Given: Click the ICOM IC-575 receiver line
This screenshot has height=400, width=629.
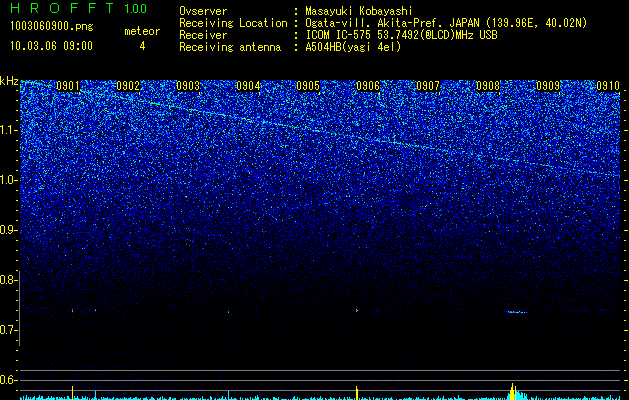Looking at the screenshot, I should point(401,35).
